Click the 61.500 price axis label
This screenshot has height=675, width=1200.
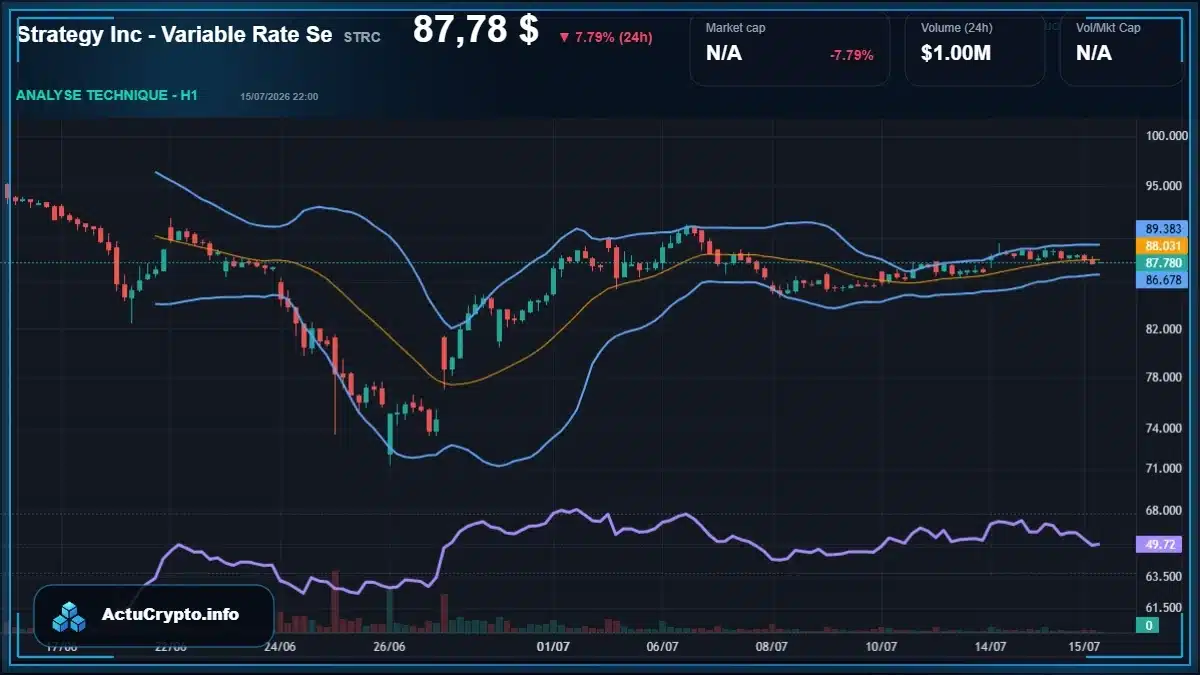click(x=1164, y=608)
